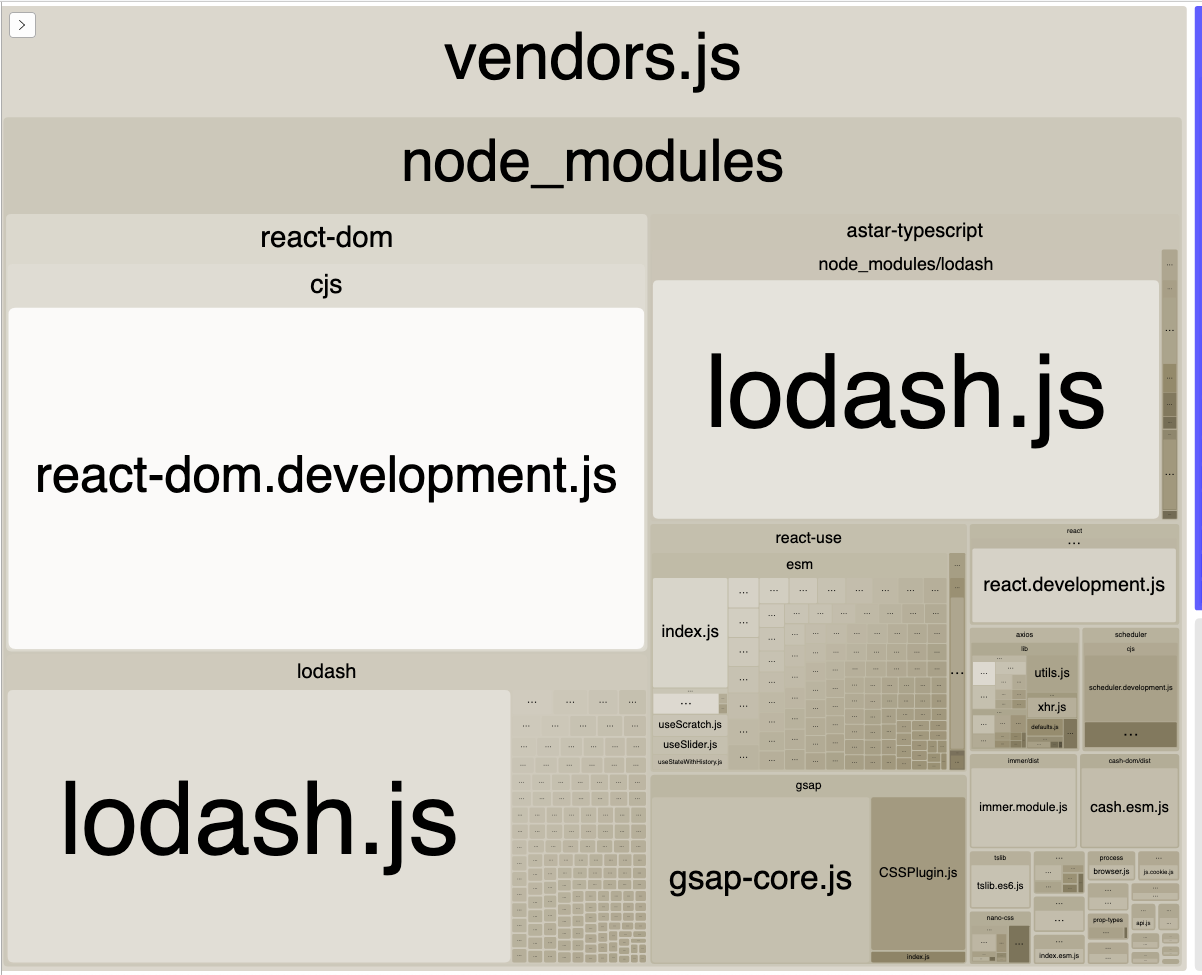1202x975 pixels.
Task: Select the react-dom.development.js module block
Action: [x=326, y=478]
